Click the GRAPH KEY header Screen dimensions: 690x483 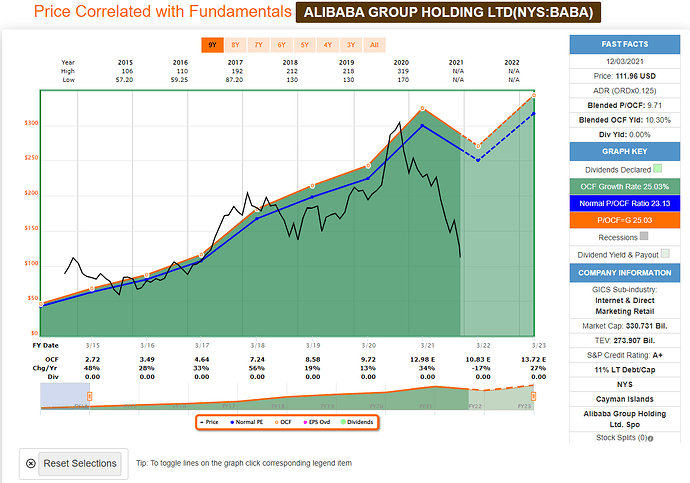point(624,151)
